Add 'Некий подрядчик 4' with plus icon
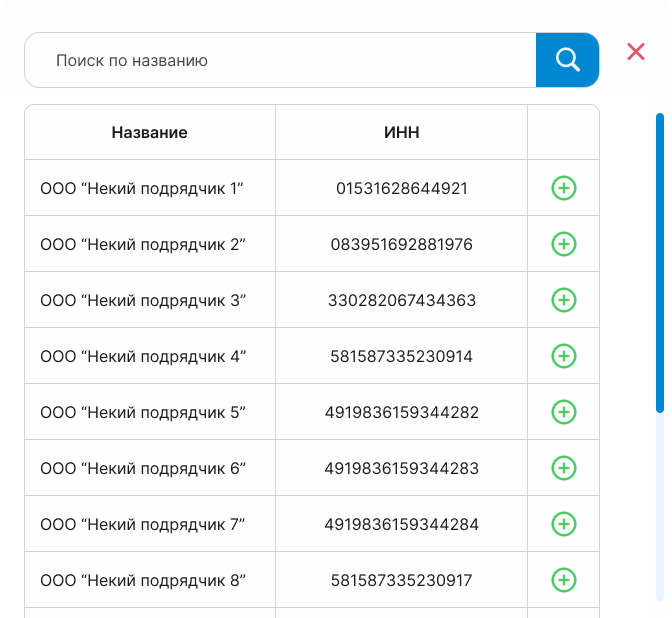The image size is (672, 618). (x=564, y=356)
